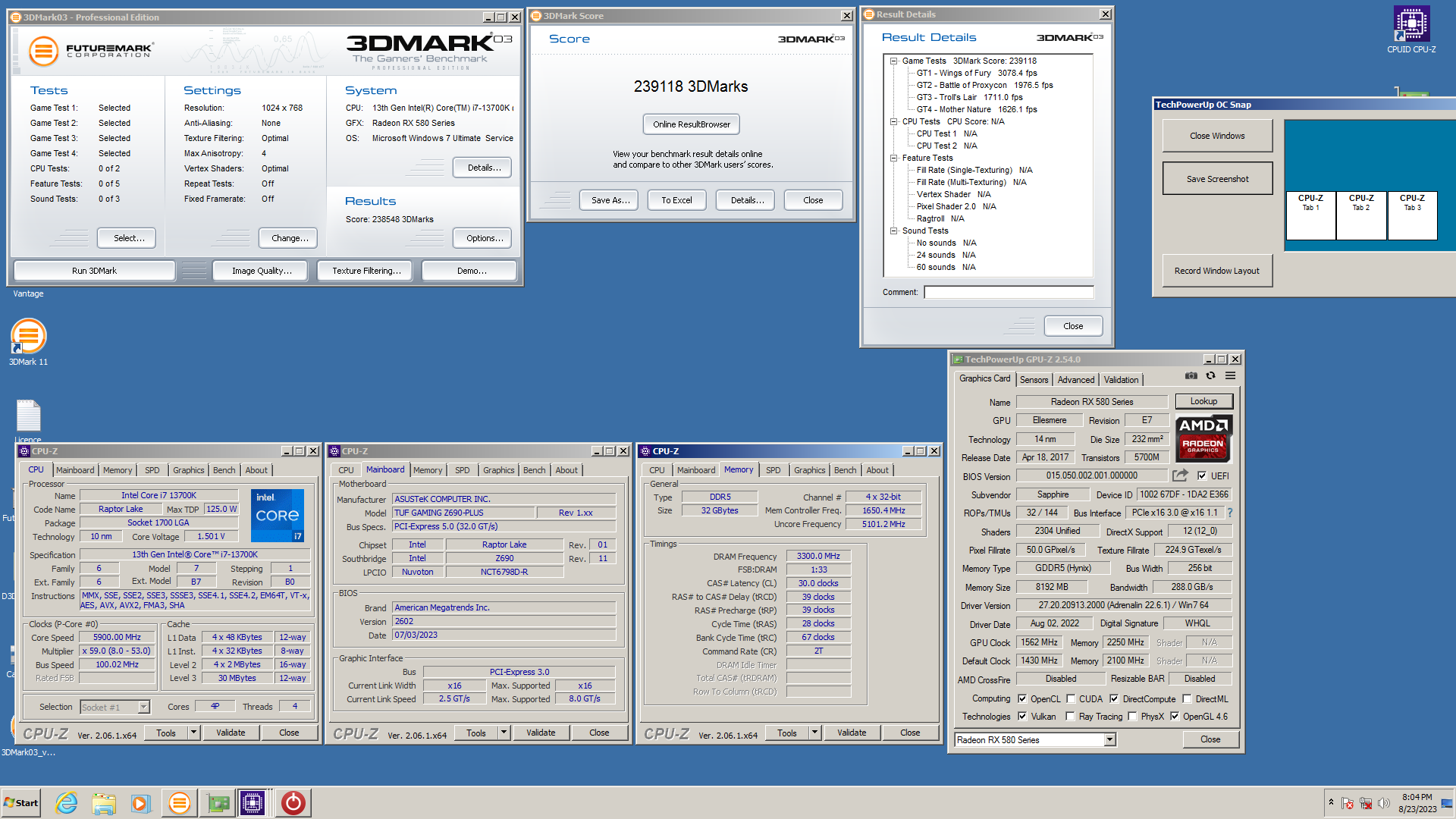Open the CPUID CPU-Z desktop shortcut

(1411, 29)
